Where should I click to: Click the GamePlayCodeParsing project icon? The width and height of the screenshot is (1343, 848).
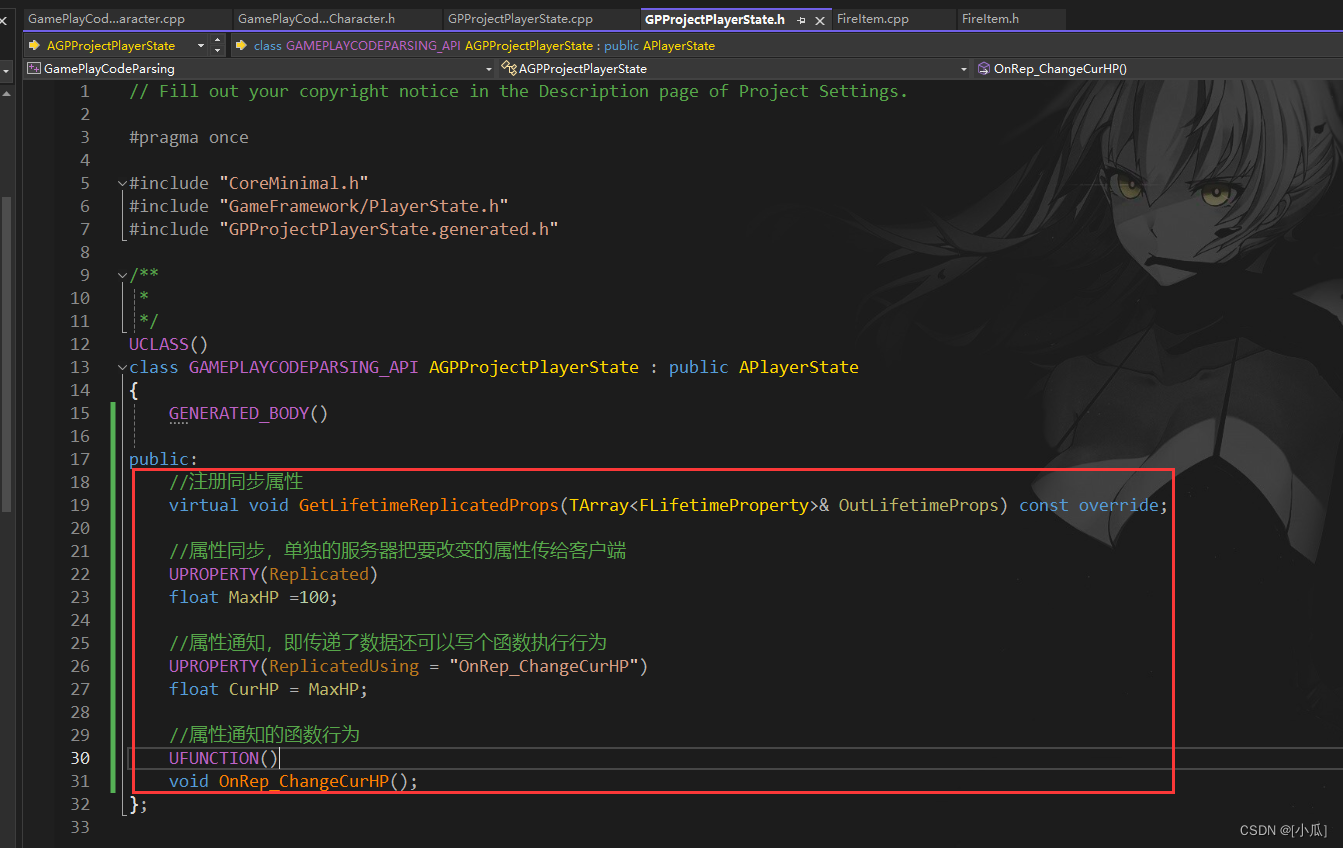click(x=34, y=69)
